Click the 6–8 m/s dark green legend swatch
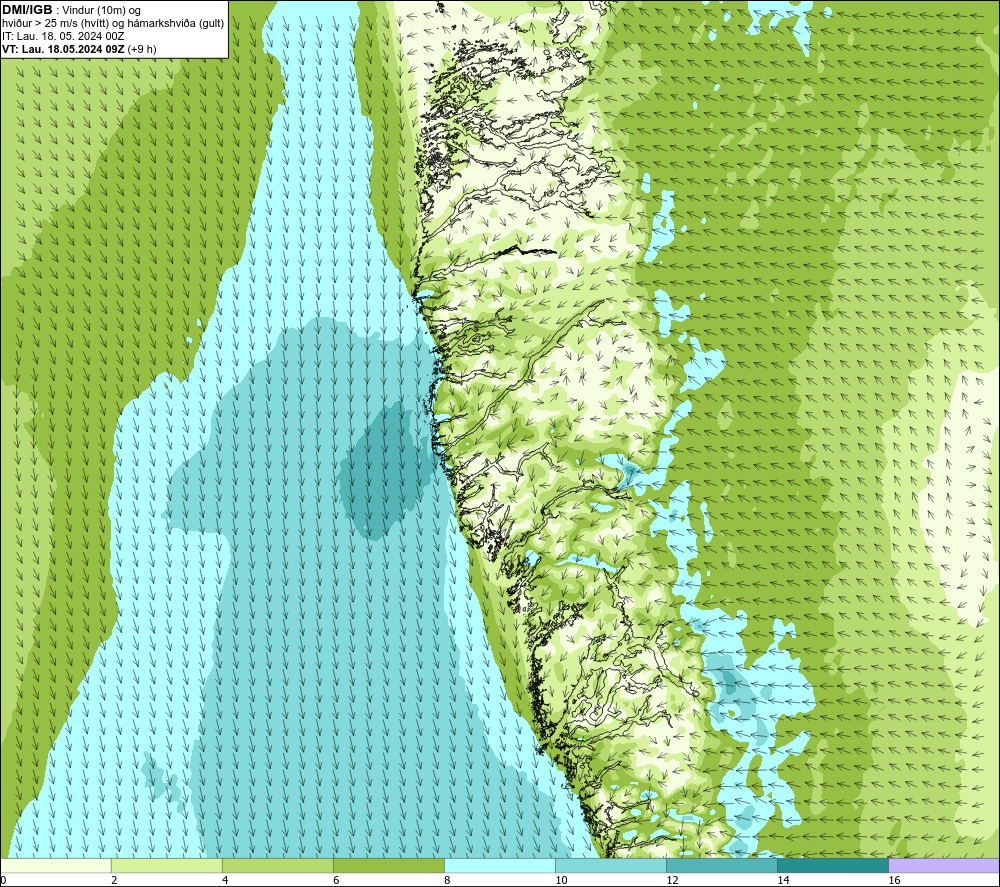The width and height of the screenshot is (1000, 887). pyautogui.click(x=389, y=866)
